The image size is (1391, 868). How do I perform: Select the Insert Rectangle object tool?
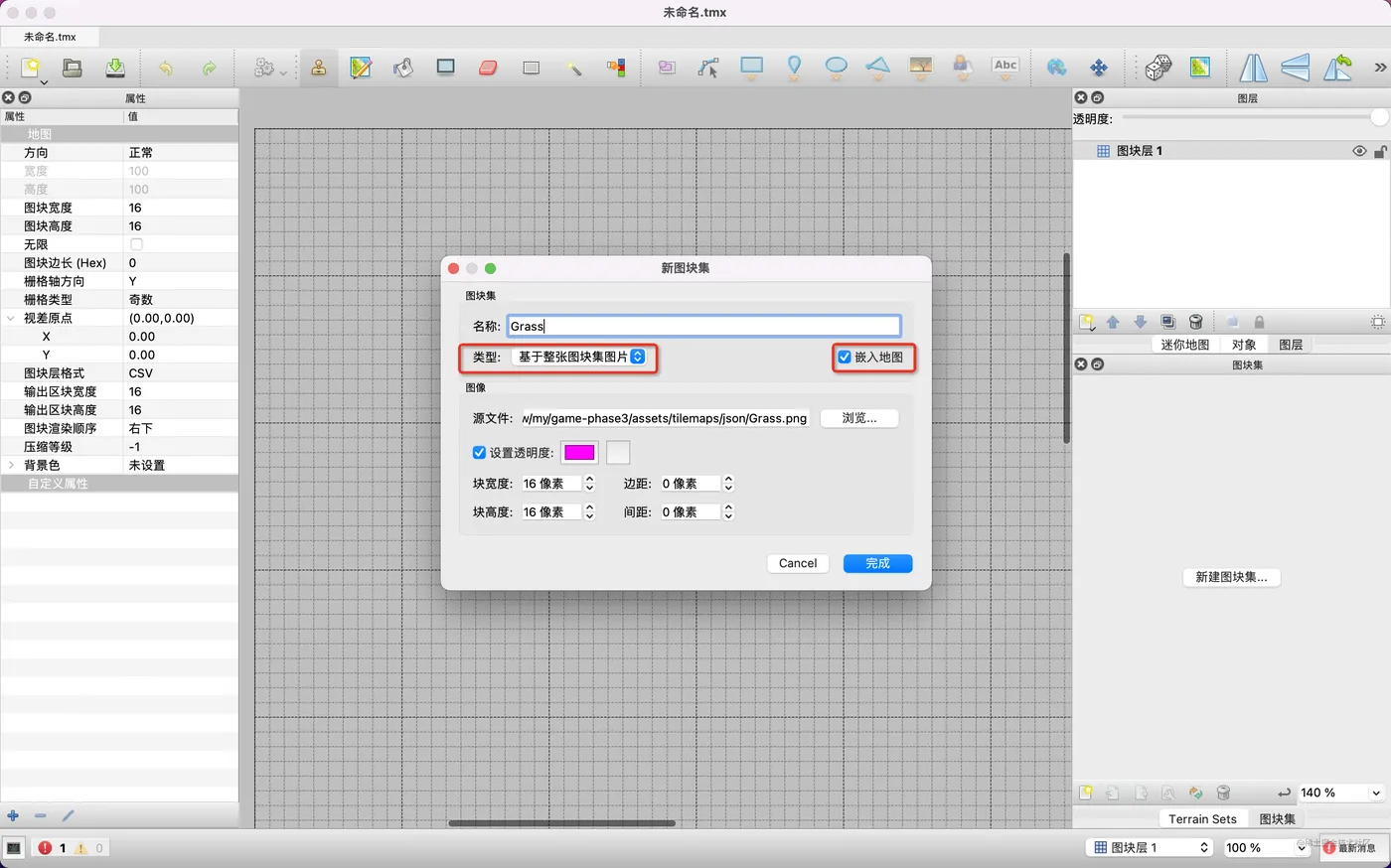click(752, 67)
